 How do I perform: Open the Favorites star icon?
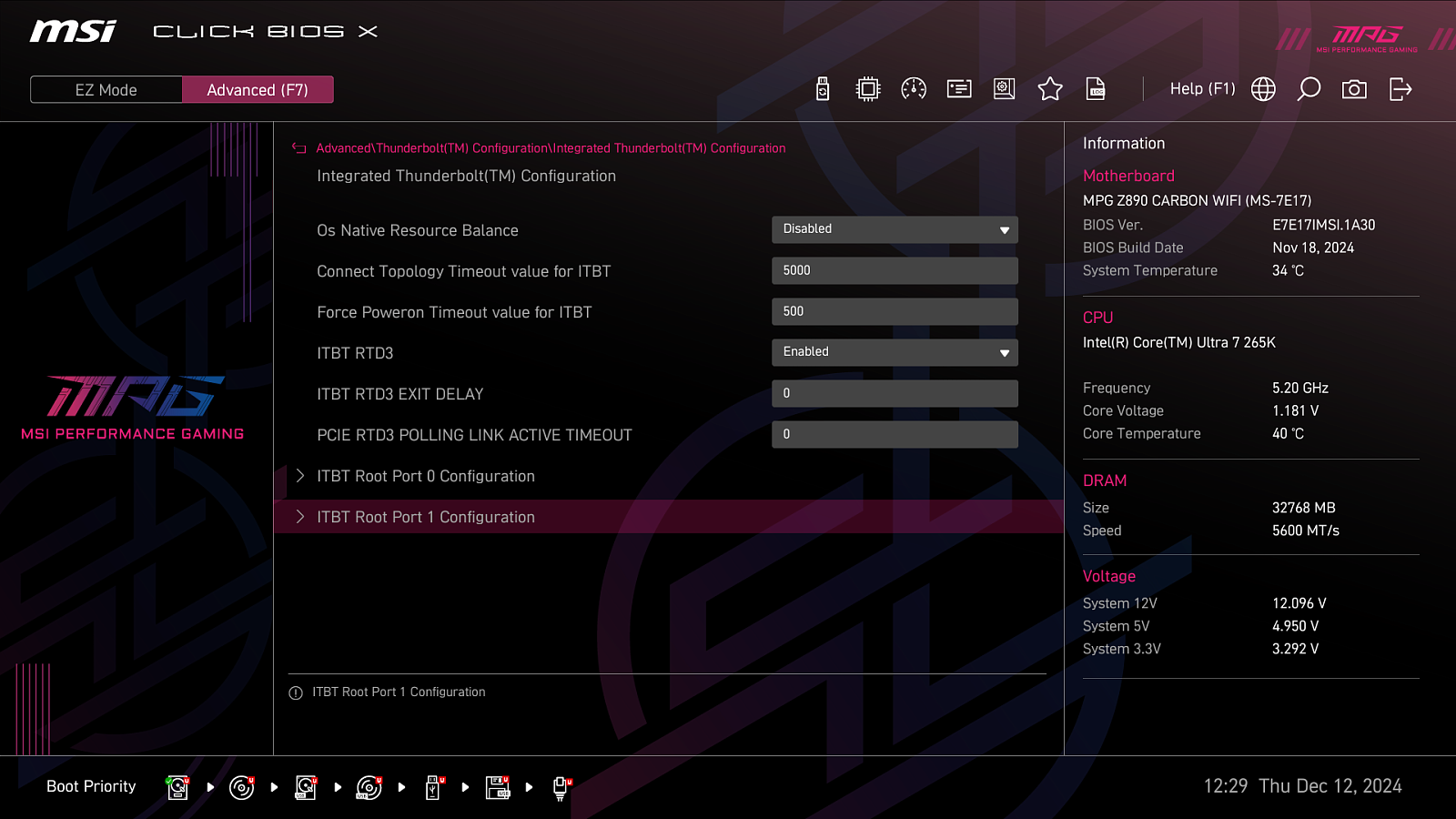(x=1050, y=89)
